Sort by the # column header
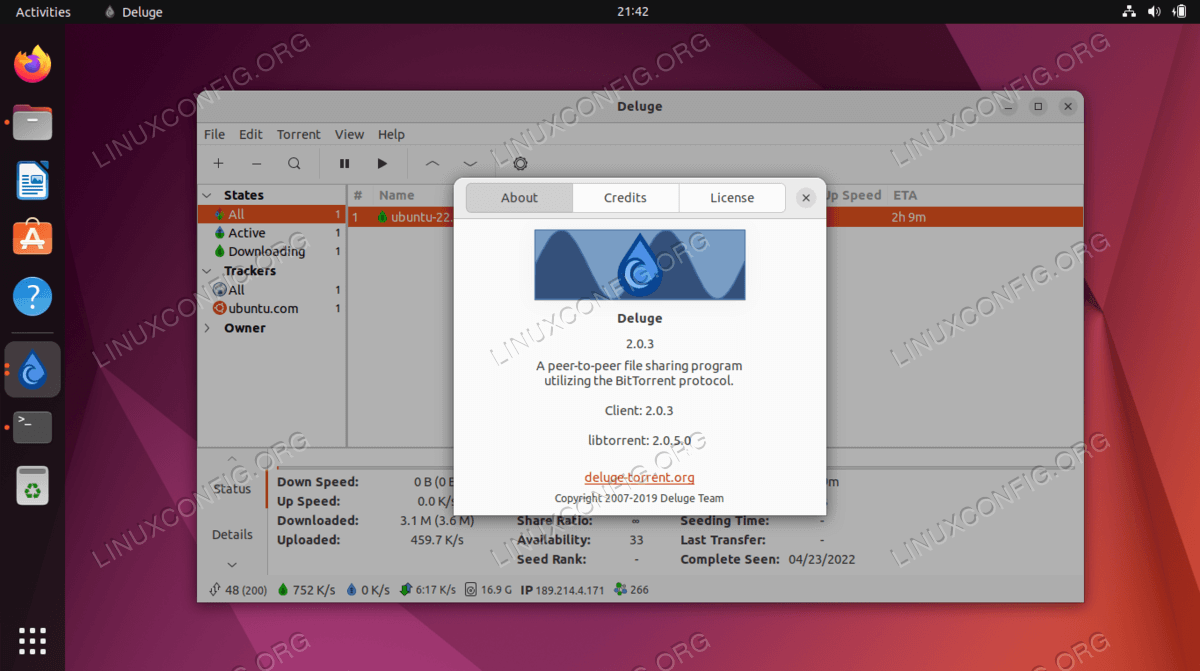This screenshot has height=671, width=1200. coord(360,196)
